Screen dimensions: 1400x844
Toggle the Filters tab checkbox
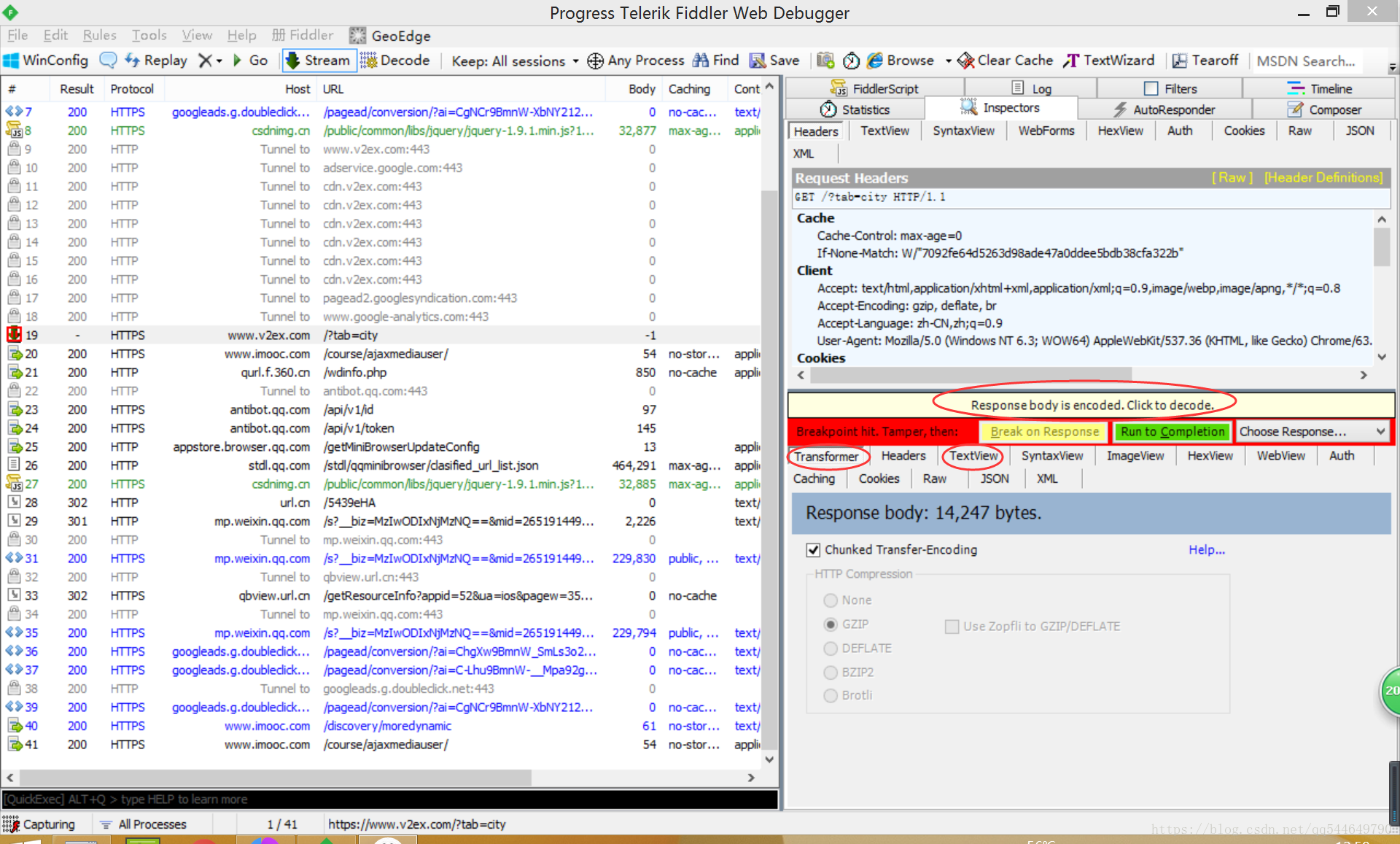point(1151,88)
